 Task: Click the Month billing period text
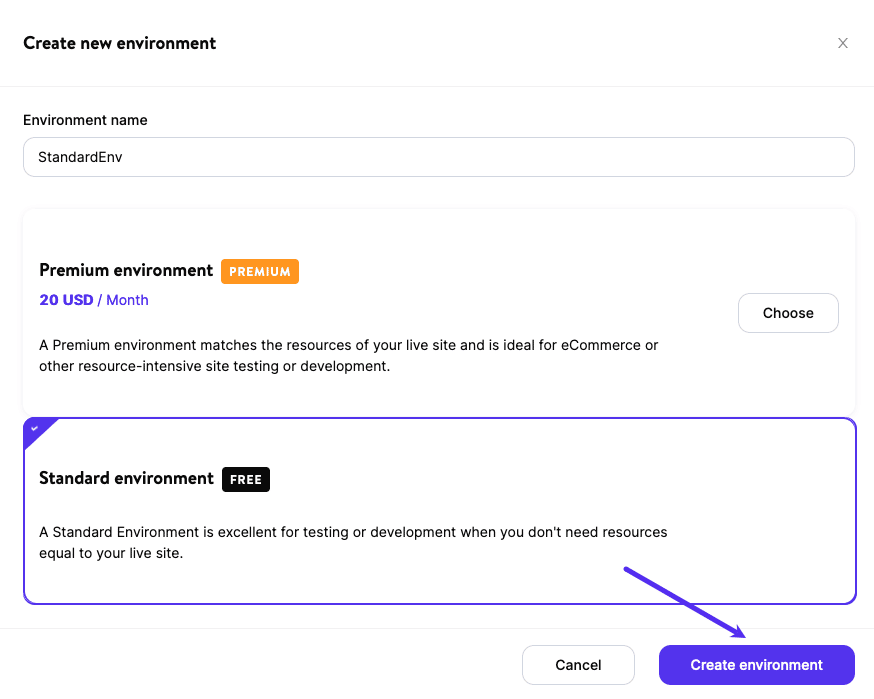point(128,300)
